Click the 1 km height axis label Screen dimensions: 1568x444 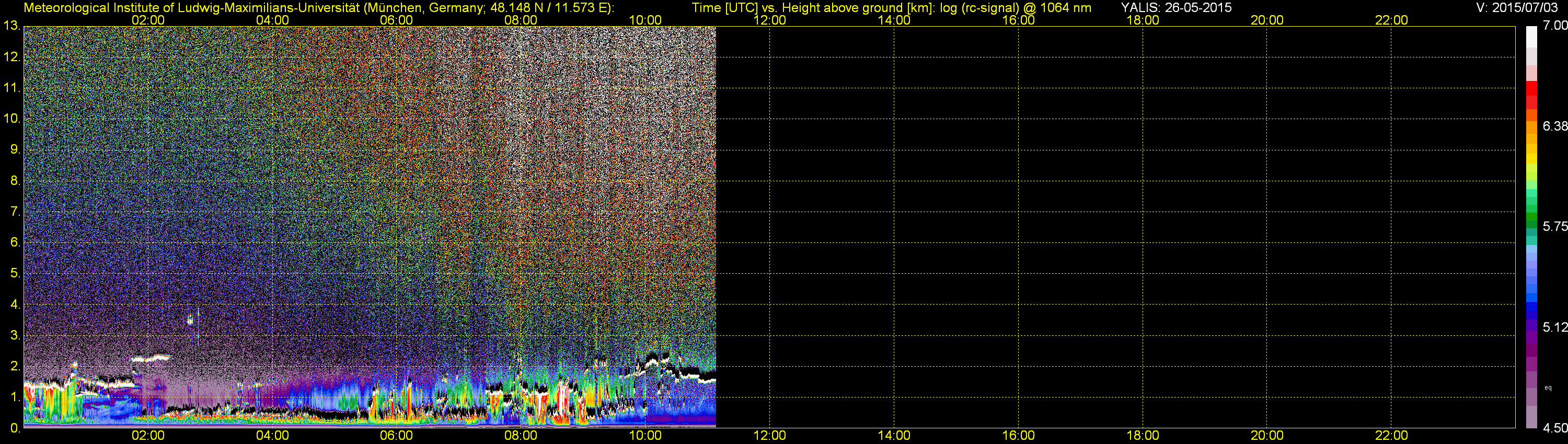pyautogui.click(x=15, y=396)
